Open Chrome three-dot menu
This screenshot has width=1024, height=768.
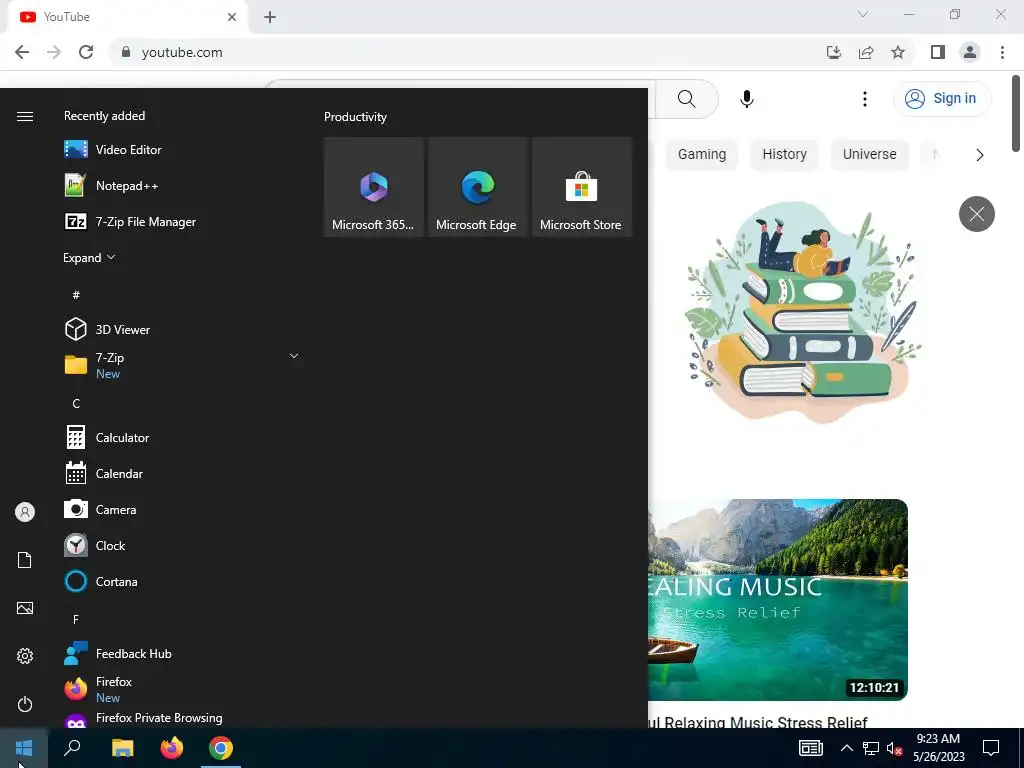(1002, 52)
